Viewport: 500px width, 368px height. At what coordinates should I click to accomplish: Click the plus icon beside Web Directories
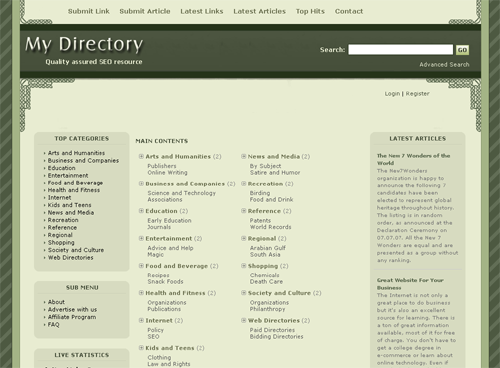tap(244, 320)
